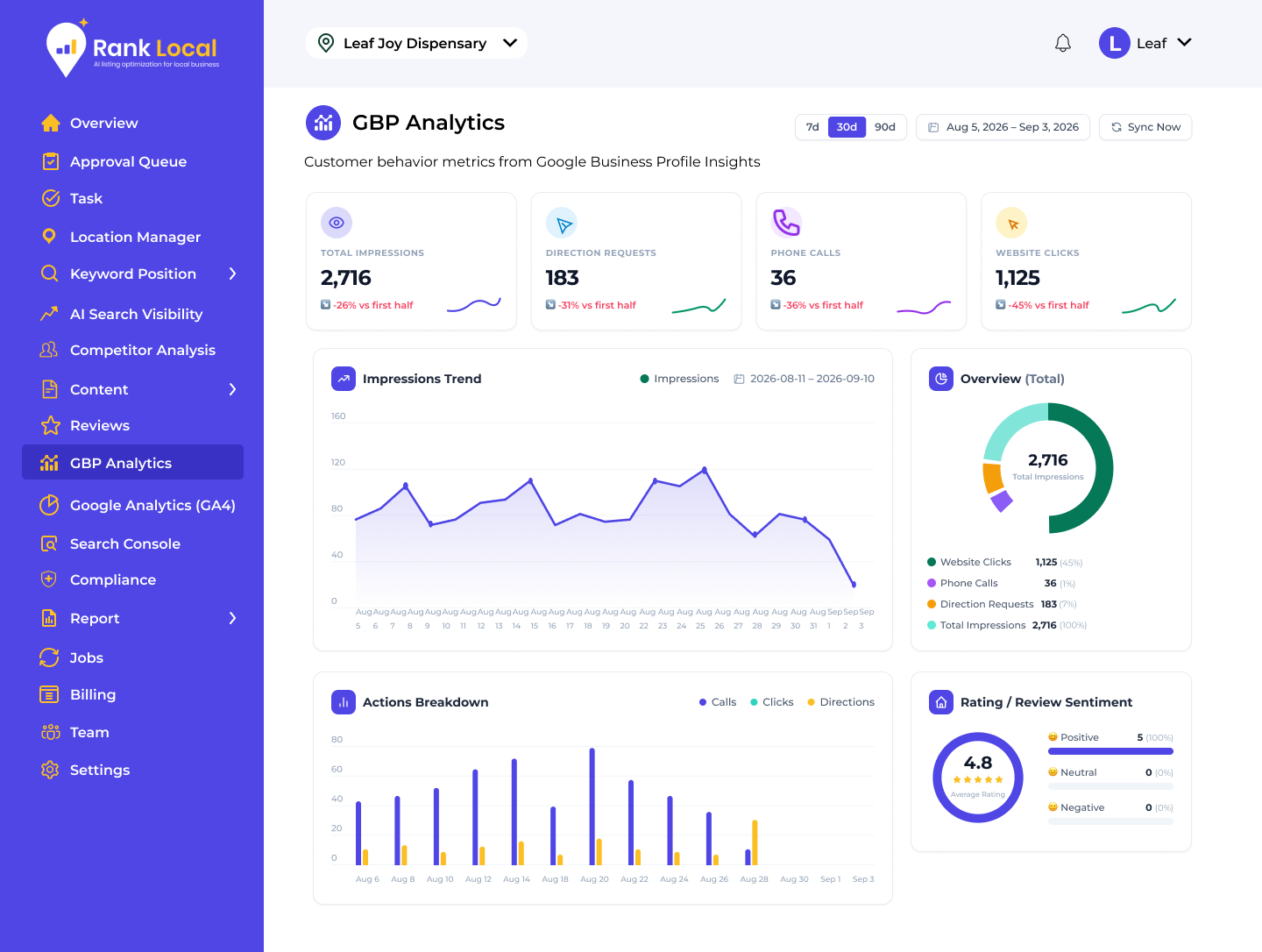1262x952 pixels.
Task: Select the 30d time range tab
Action: 847,127
